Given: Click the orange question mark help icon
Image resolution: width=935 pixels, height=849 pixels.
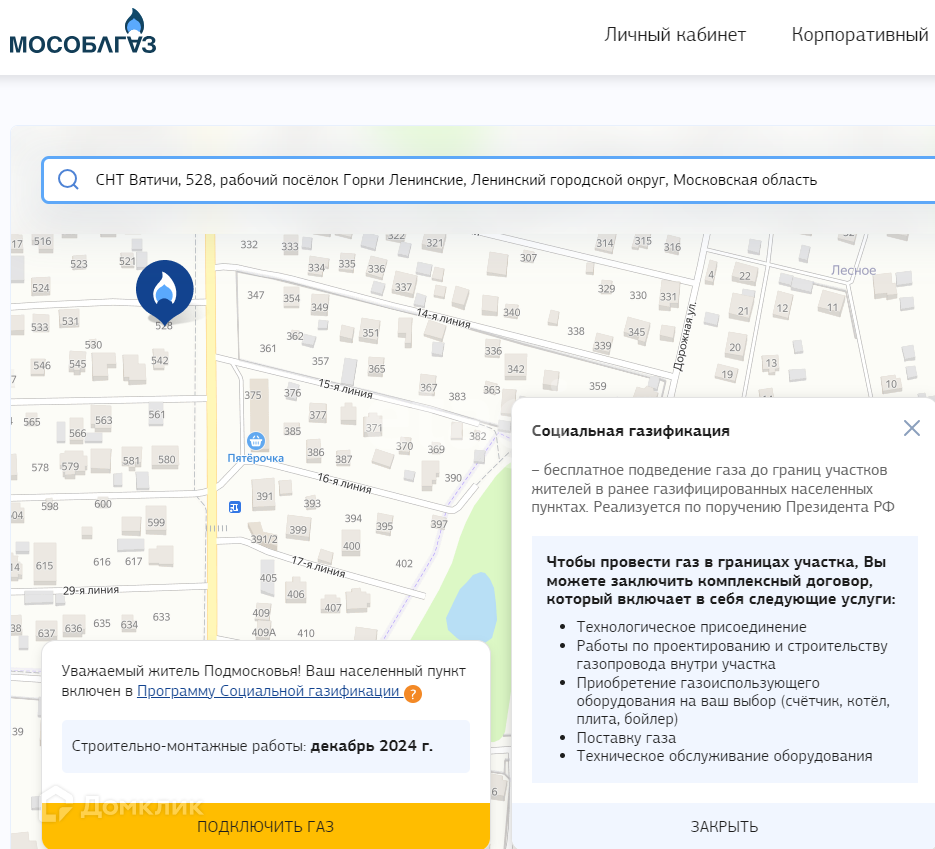Looking at the screenshot, I should [413, 694].
